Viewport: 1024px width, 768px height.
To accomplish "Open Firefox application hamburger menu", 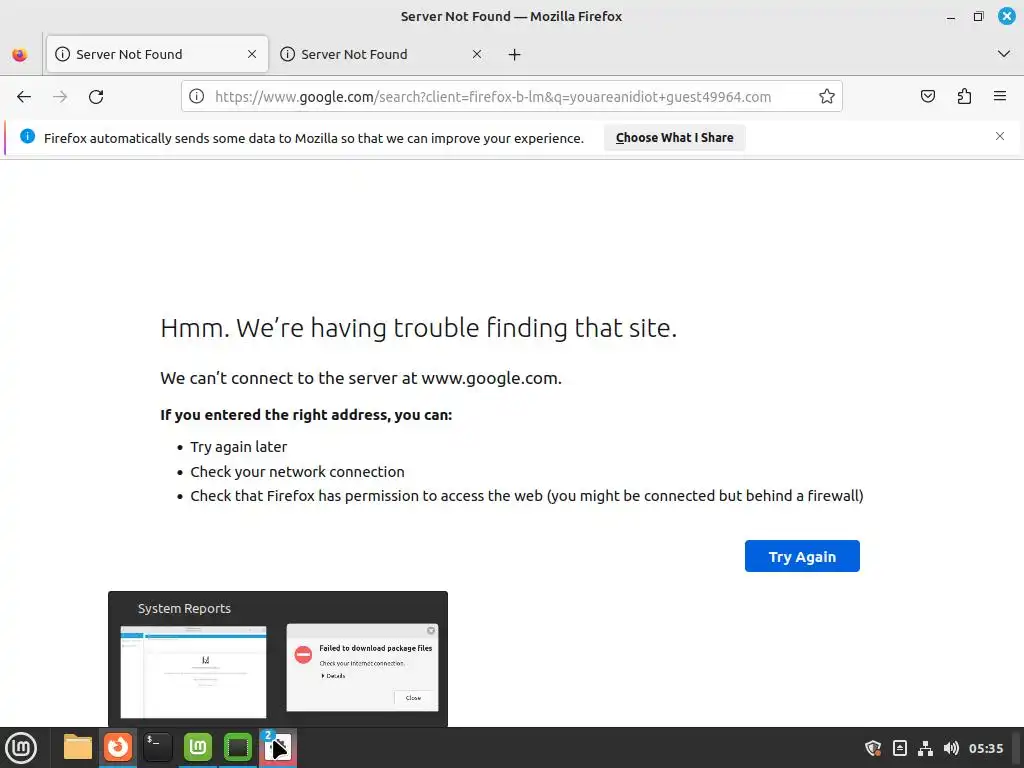I will click(1000, 97).
